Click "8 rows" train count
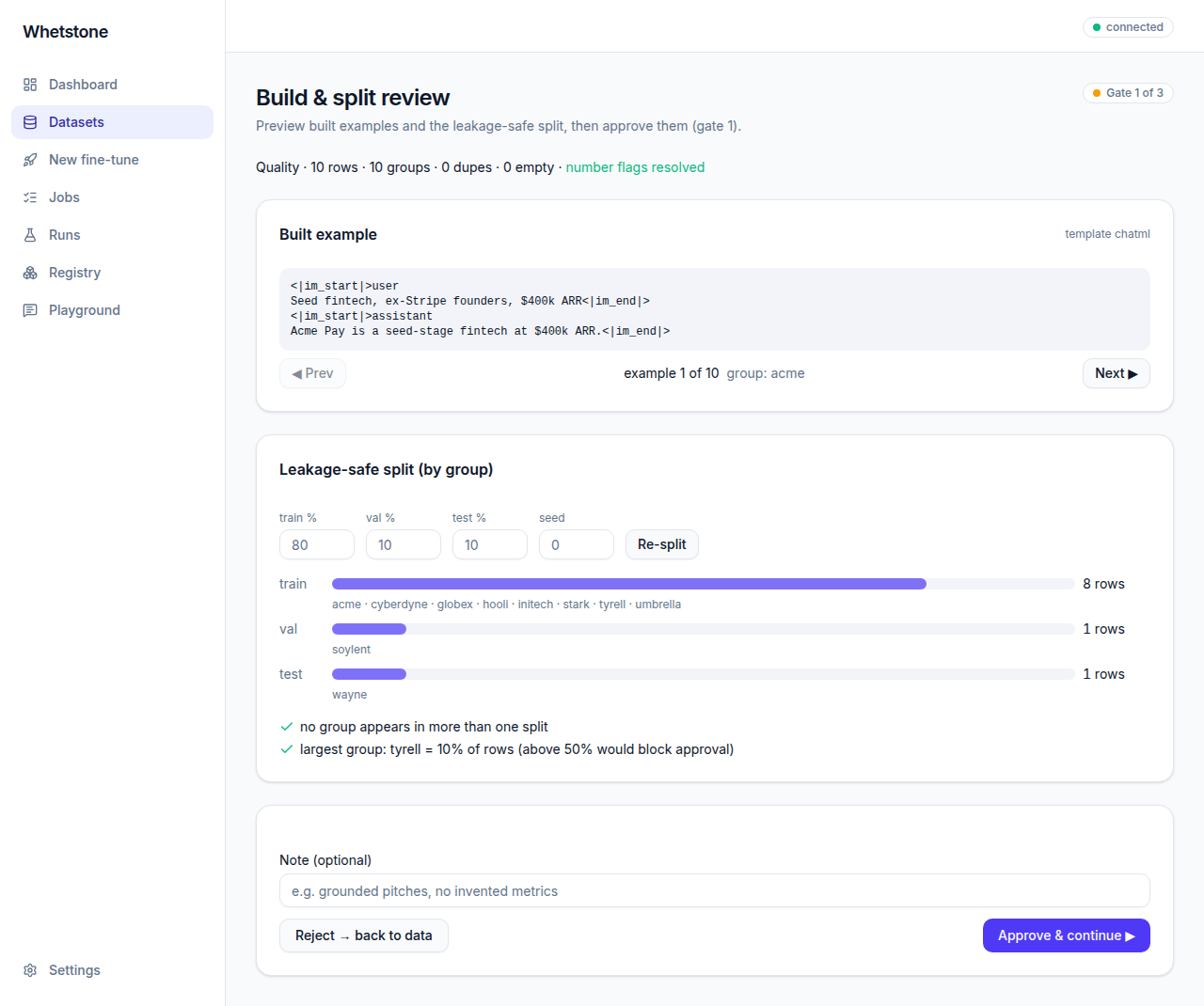1204x1006 pixels. [x=1104, y=584]
